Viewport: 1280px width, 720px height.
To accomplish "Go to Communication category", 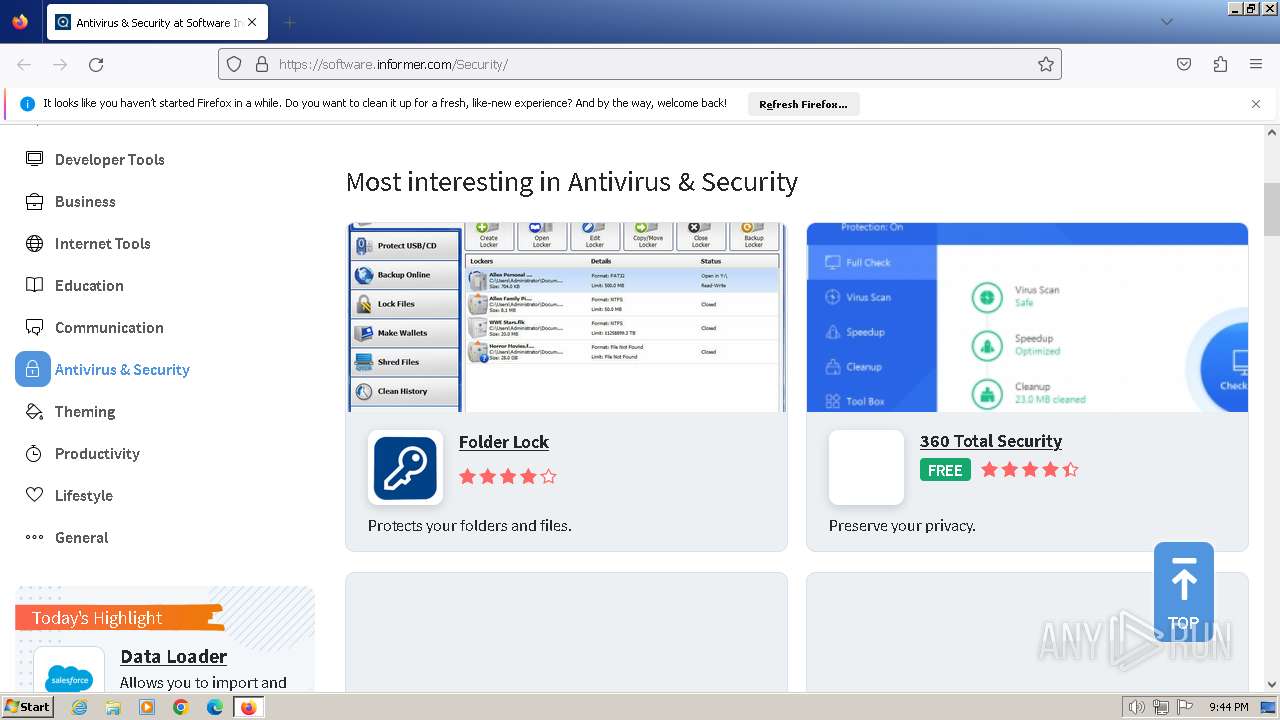I will coord(109,327).
